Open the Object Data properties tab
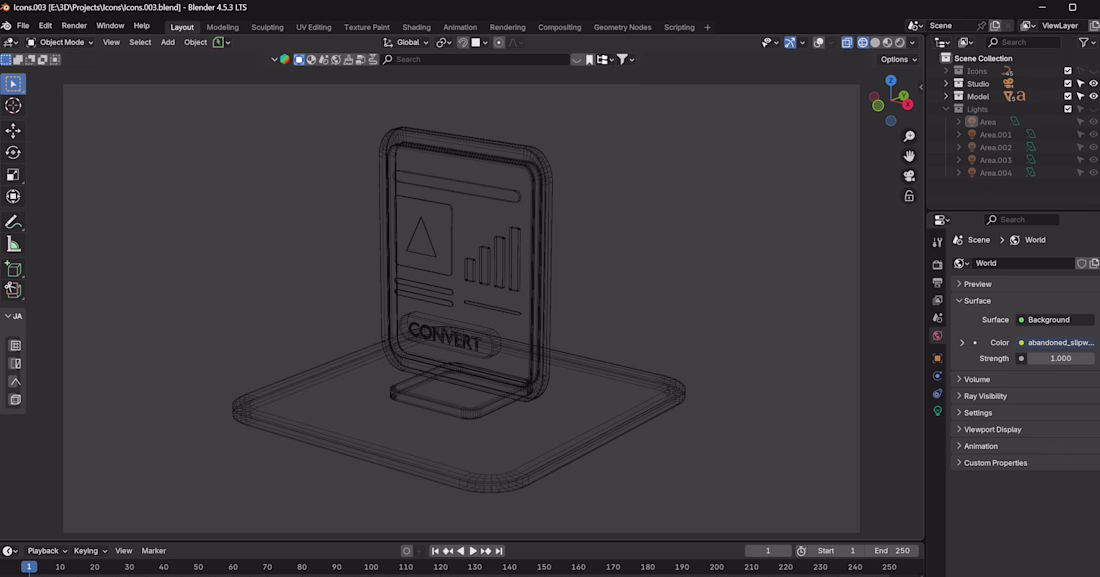The image size is (1100, 577). point(937,411)
